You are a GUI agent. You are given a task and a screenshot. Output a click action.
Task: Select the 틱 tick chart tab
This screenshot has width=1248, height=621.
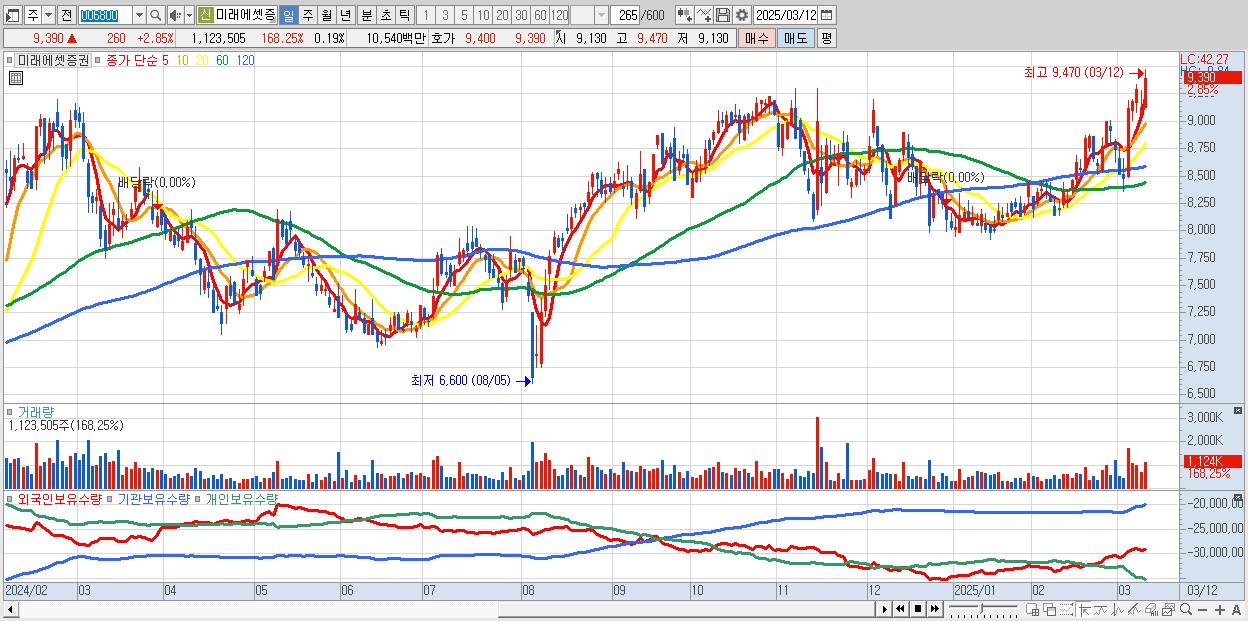[x=403, y=15]
